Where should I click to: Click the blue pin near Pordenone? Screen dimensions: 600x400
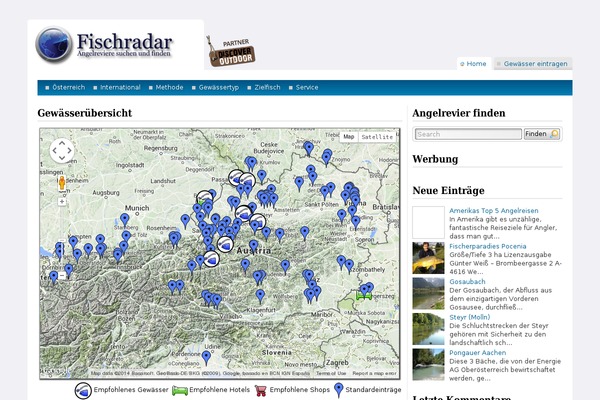click(206, 358)
